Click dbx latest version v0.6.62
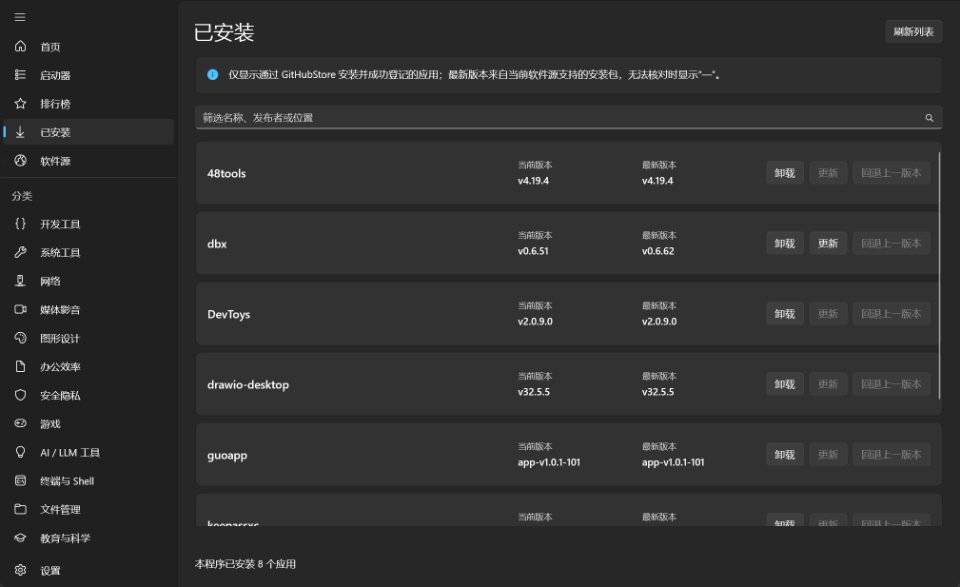 (658, 251)
